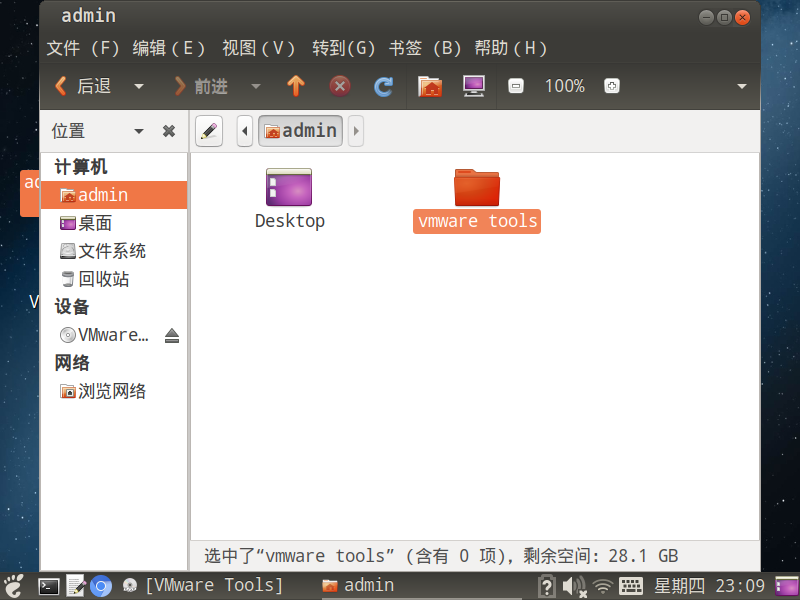Click the 100% zoom level label
800x600 pixels.
(564, 86)
